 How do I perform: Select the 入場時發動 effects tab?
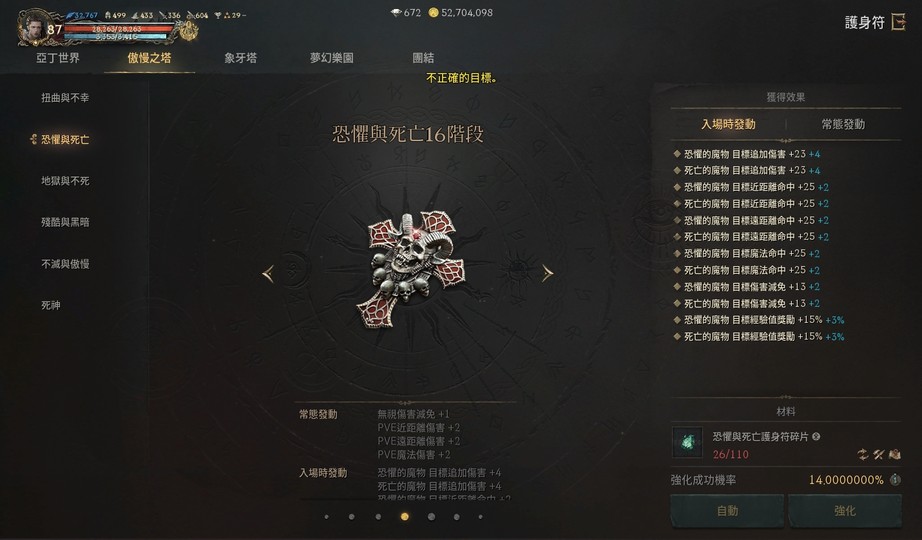click(728, 124)
